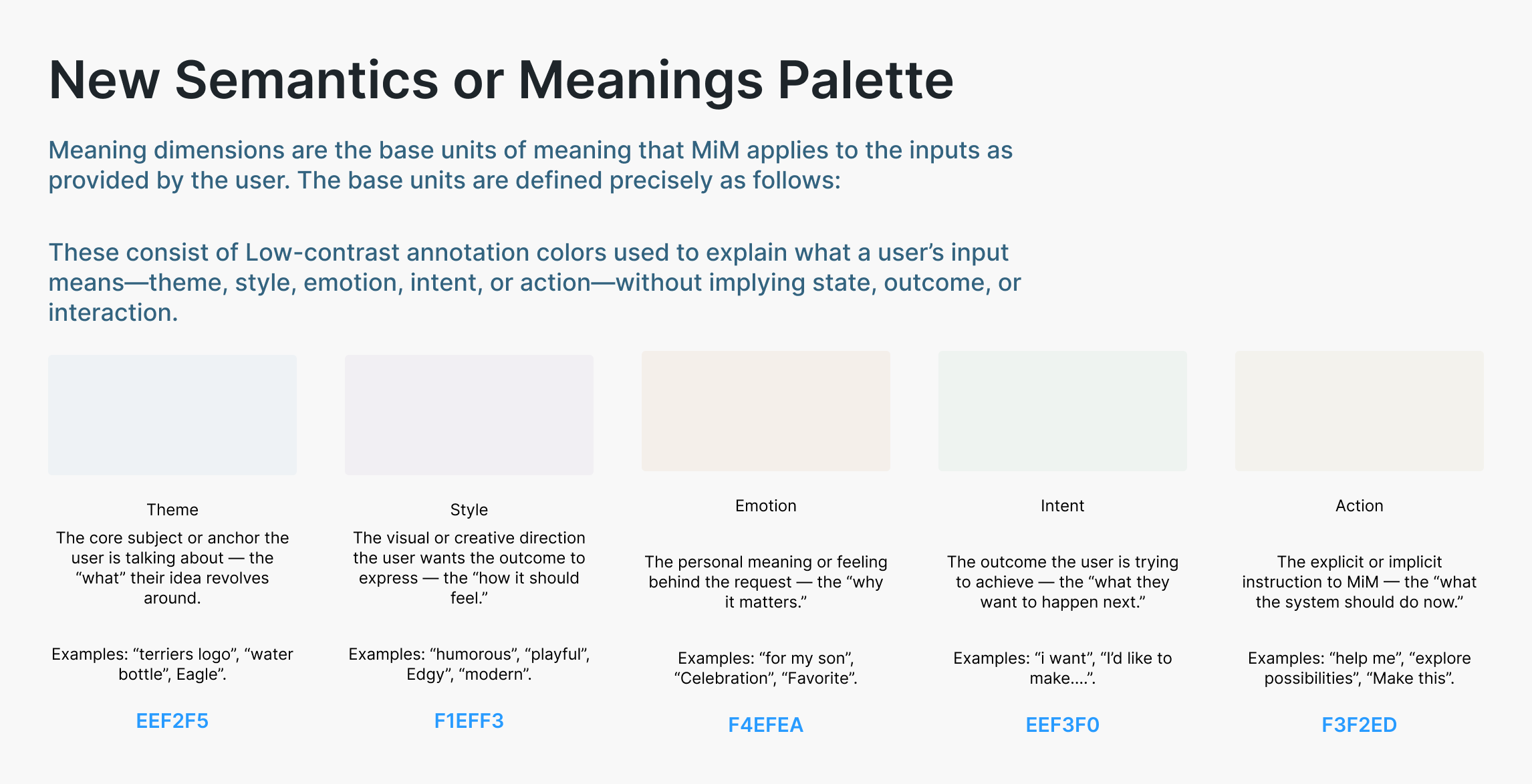The width and height of the screenshot is (1532, 784).
Task: Click the Theme color swatch
Action: pos(172,415)
